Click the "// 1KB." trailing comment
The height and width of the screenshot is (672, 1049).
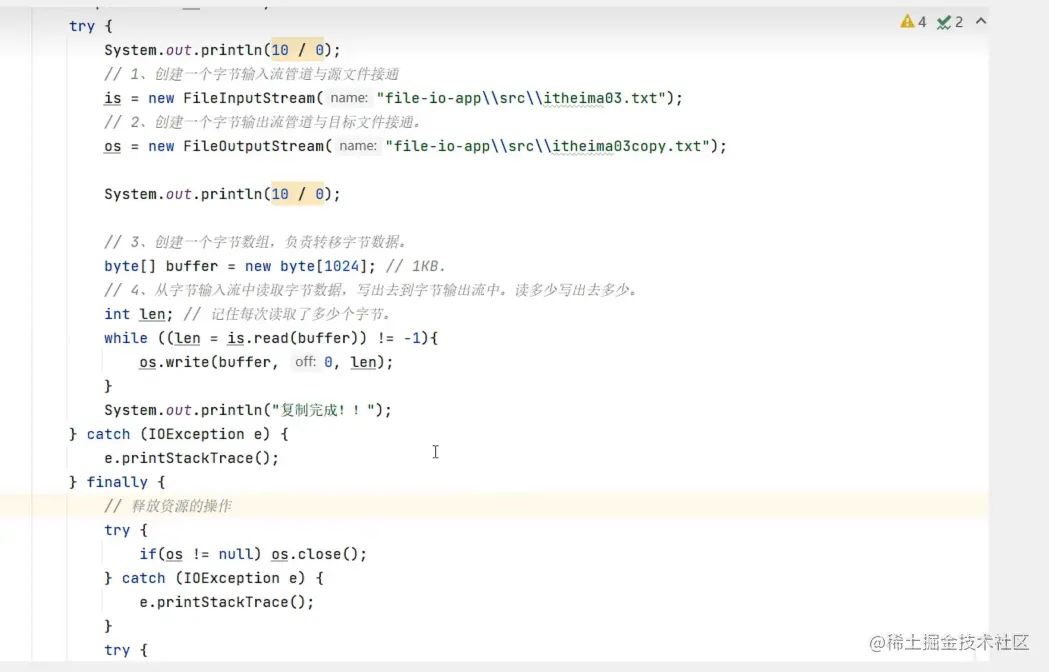(415, 266)
